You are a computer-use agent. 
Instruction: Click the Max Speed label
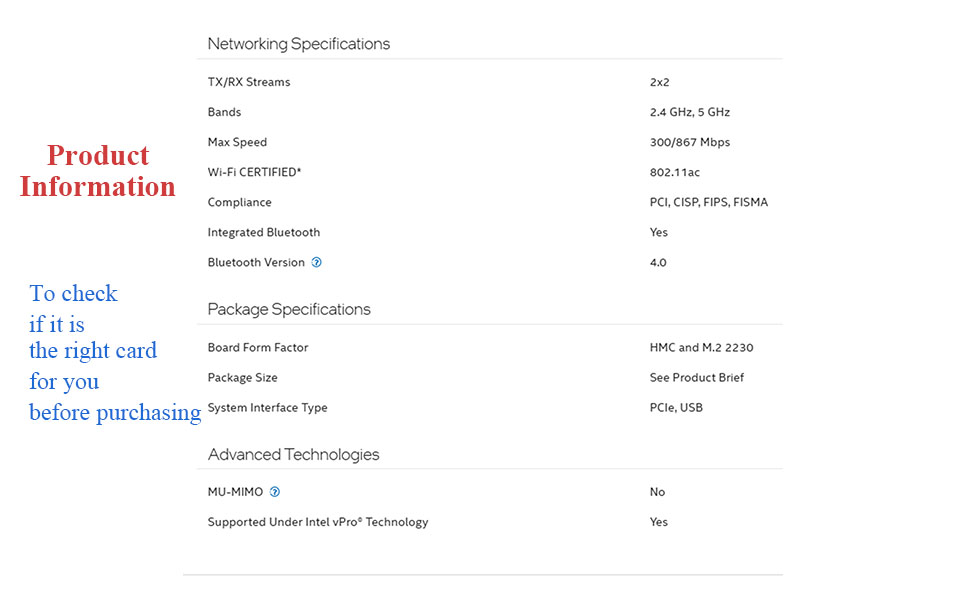237,142
